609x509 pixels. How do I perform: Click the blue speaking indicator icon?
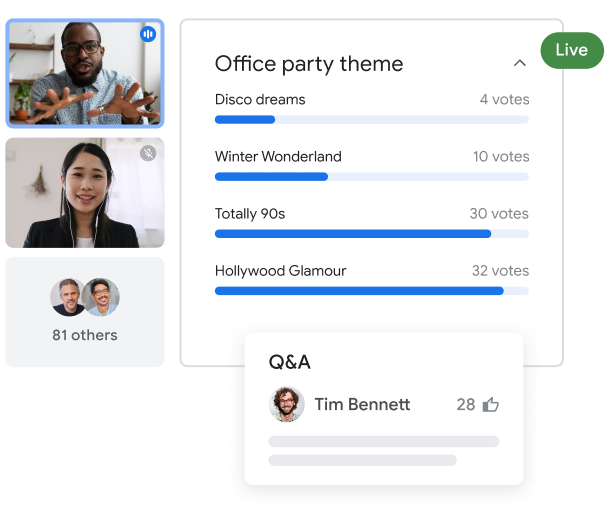point(148,34)
